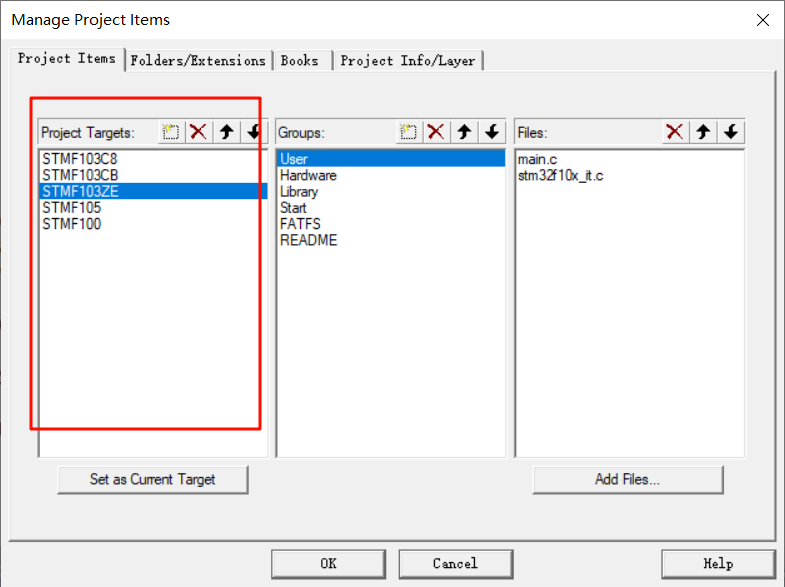Screen dimensions: 785x587
Task: Move group up arrow in Groups
Action: [464, 133]
